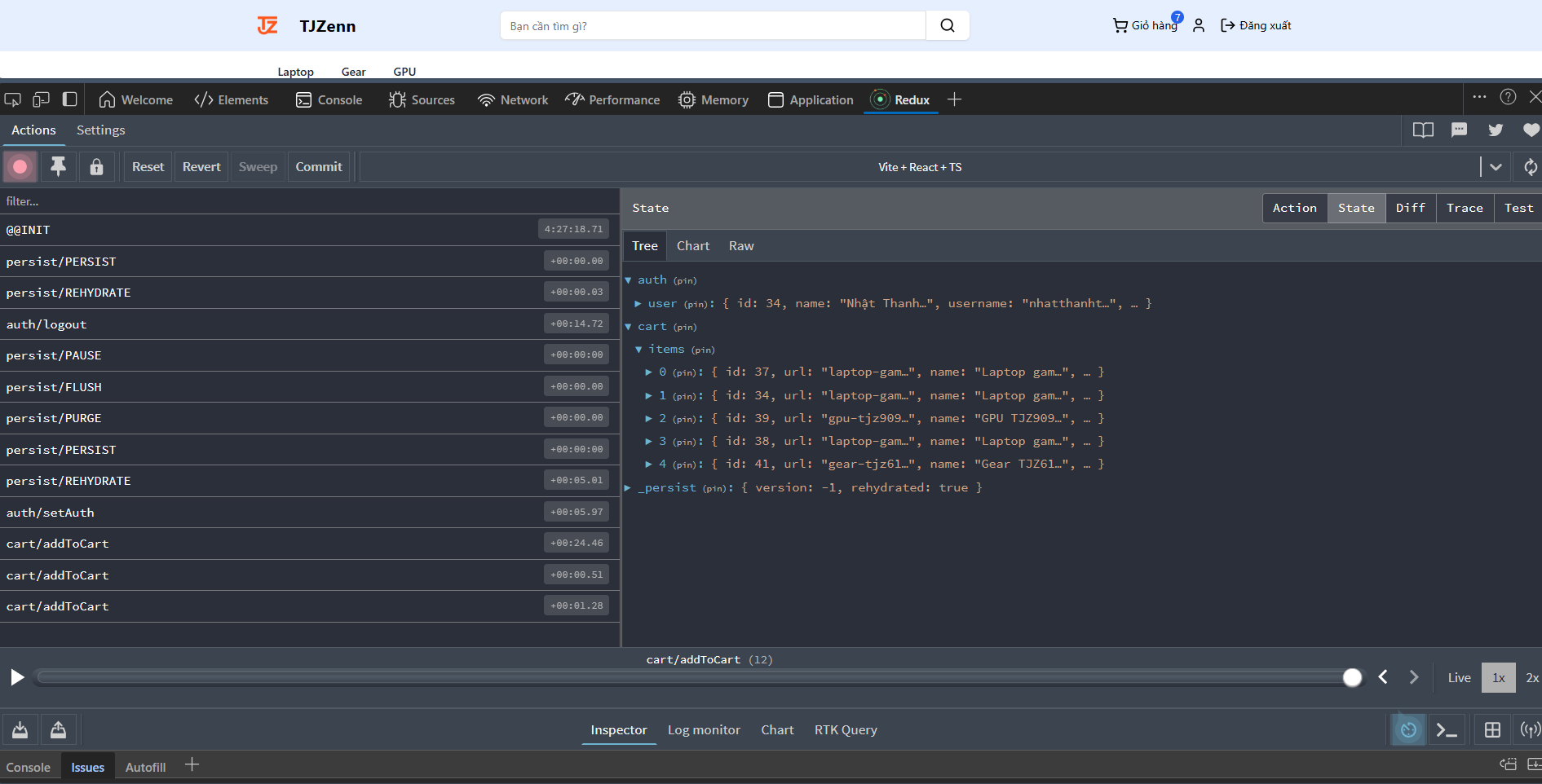1542x784 pixels.
Task: Click the user profile icon
Action: pyautogui.click(x=1198, y=25)
